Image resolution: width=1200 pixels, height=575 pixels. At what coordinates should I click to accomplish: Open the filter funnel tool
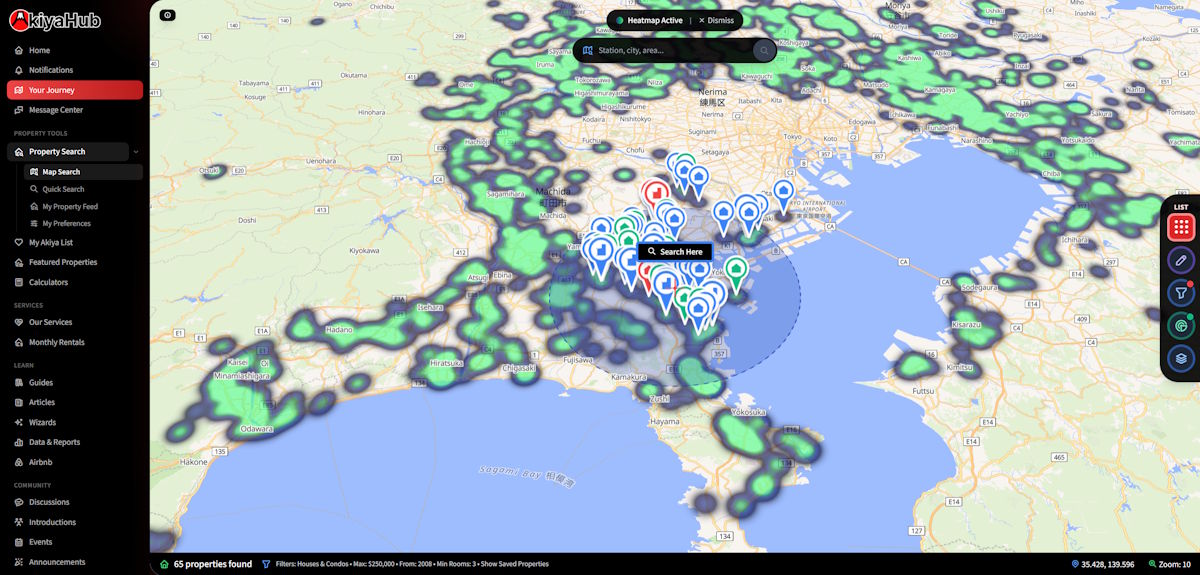(x=1181, y=293)
